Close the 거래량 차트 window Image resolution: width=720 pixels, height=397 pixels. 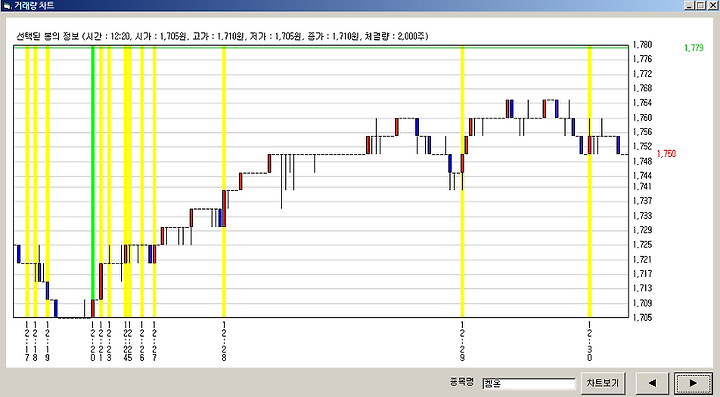tap(713, 6)
